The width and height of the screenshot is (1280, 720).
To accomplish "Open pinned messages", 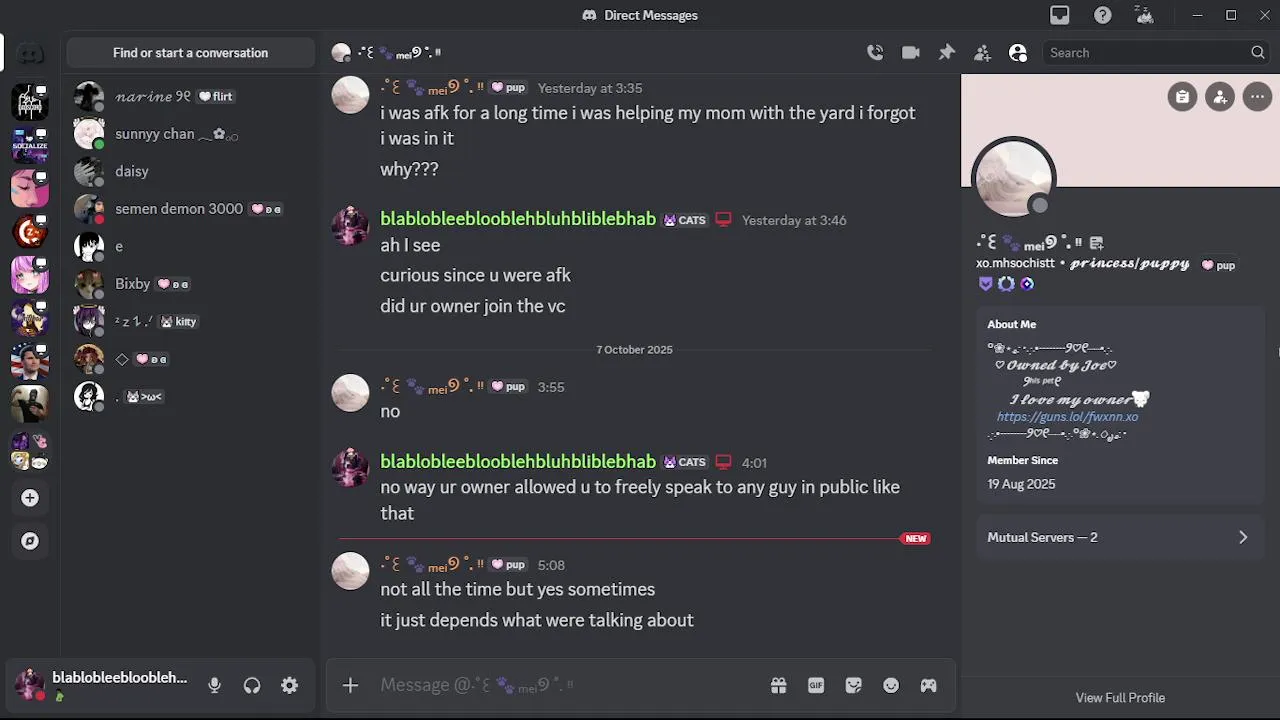I will click(x=946, y=53).
